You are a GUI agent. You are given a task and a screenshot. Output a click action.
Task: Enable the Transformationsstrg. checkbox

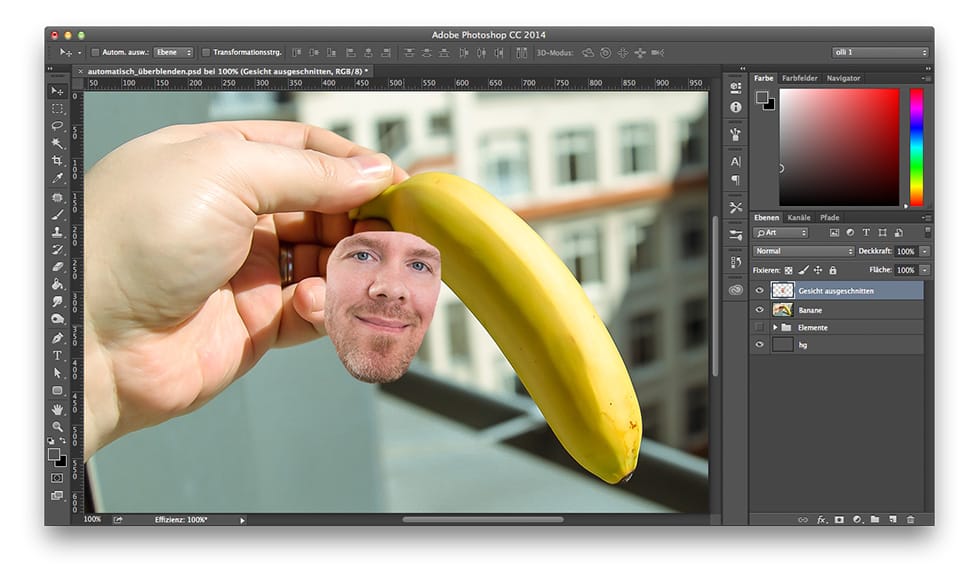click(x=206, y=52)
